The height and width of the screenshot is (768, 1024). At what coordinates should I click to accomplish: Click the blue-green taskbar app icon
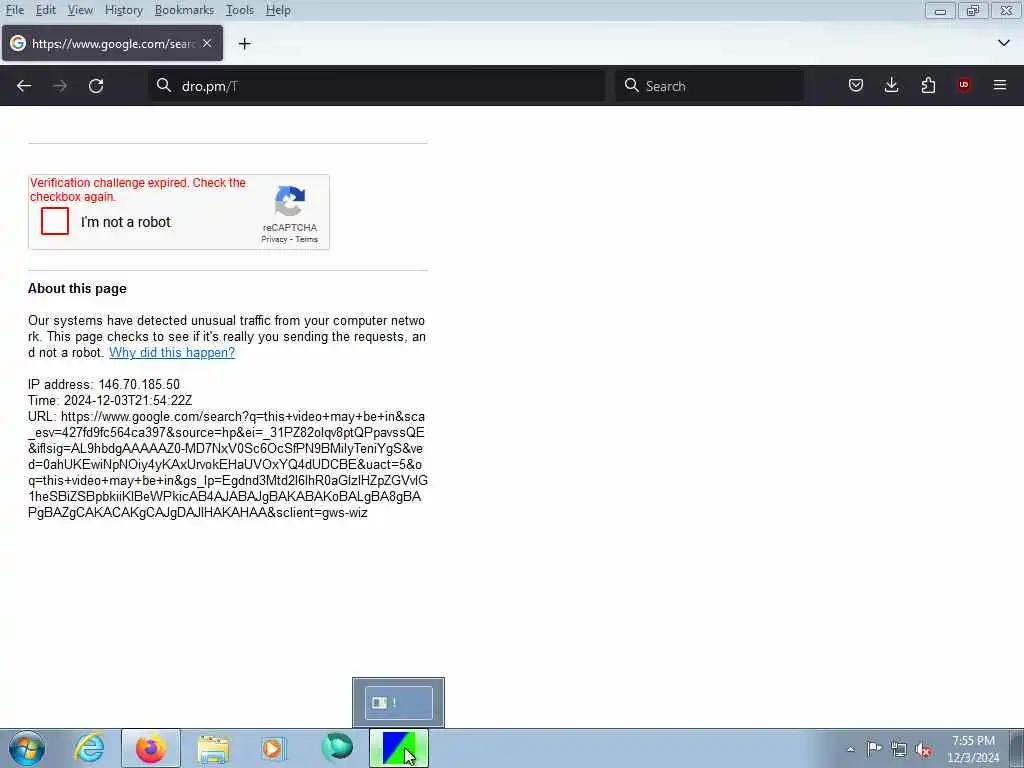pyautogui.click(x=398, y=748)
